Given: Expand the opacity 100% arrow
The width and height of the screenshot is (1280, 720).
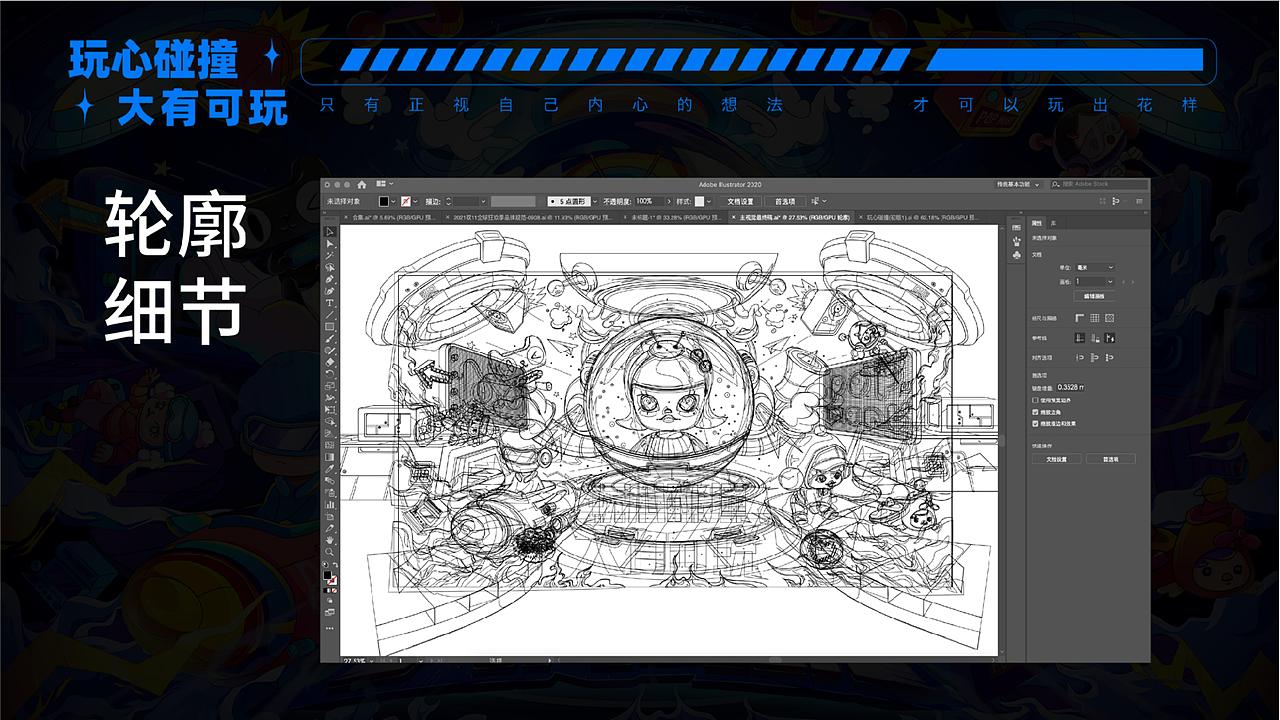Looking at the screenshot, I should (668, 201).
